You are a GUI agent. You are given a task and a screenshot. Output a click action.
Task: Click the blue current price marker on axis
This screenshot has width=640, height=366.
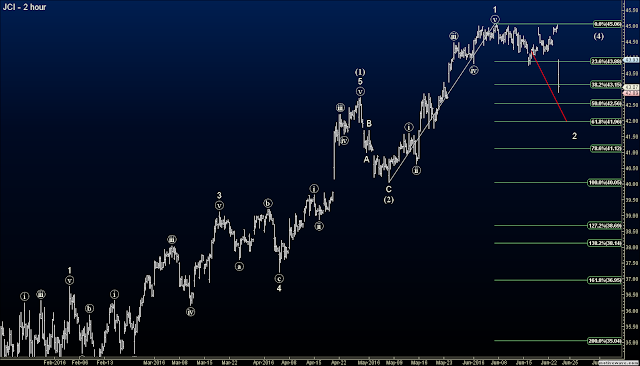click(x=632, y=60)
